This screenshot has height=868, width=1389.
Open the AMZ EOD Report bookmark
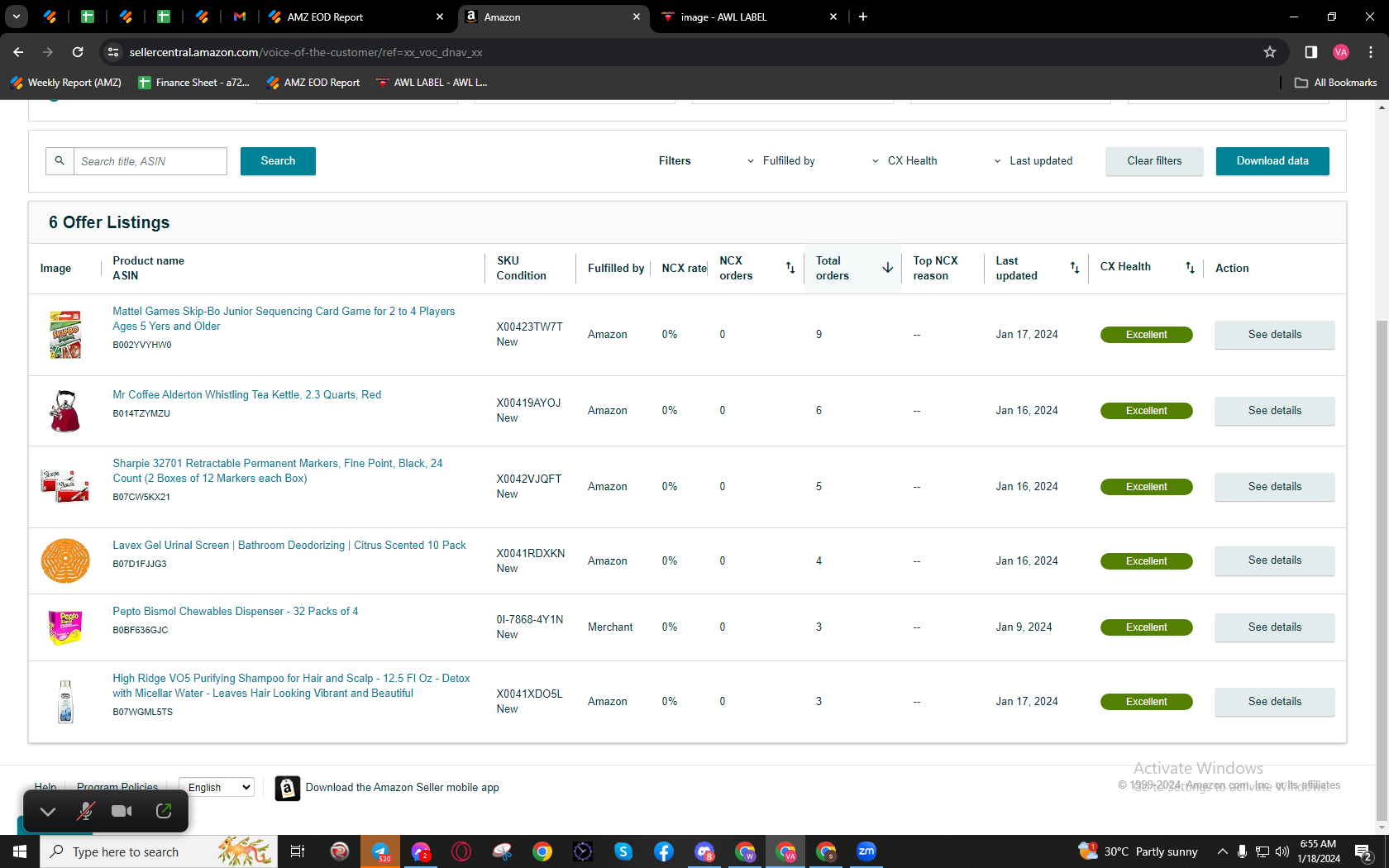pyautogui.click(x=313, y=83)
